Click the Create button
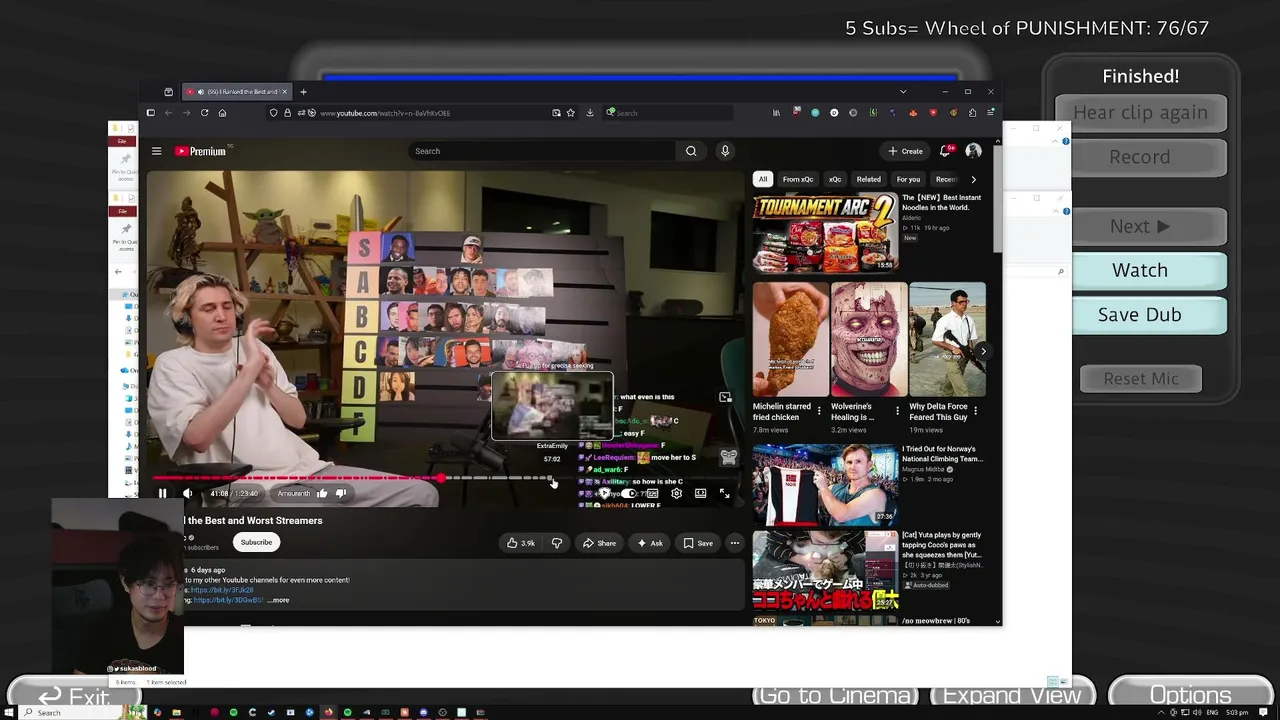Viewport: 1280px width, 720px height. (x=905, y=151)
